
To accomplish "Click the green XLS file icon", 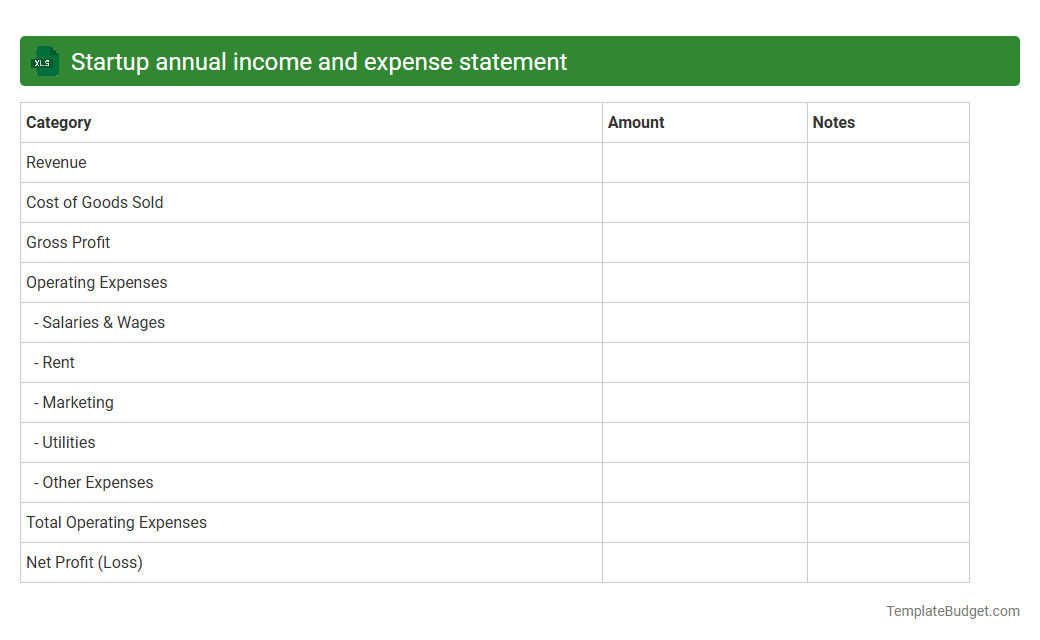I will [44, 61].
